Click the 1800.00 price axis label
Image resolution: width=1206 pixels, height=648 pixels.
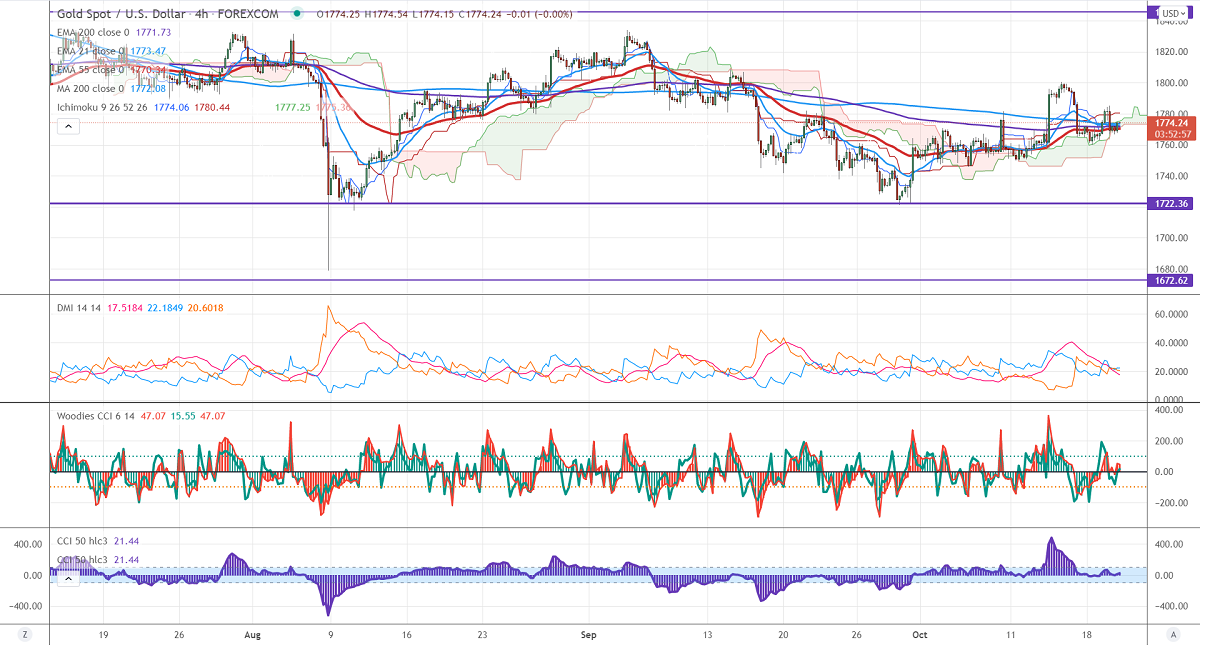pyautogui.click(x=1171, y=83)
